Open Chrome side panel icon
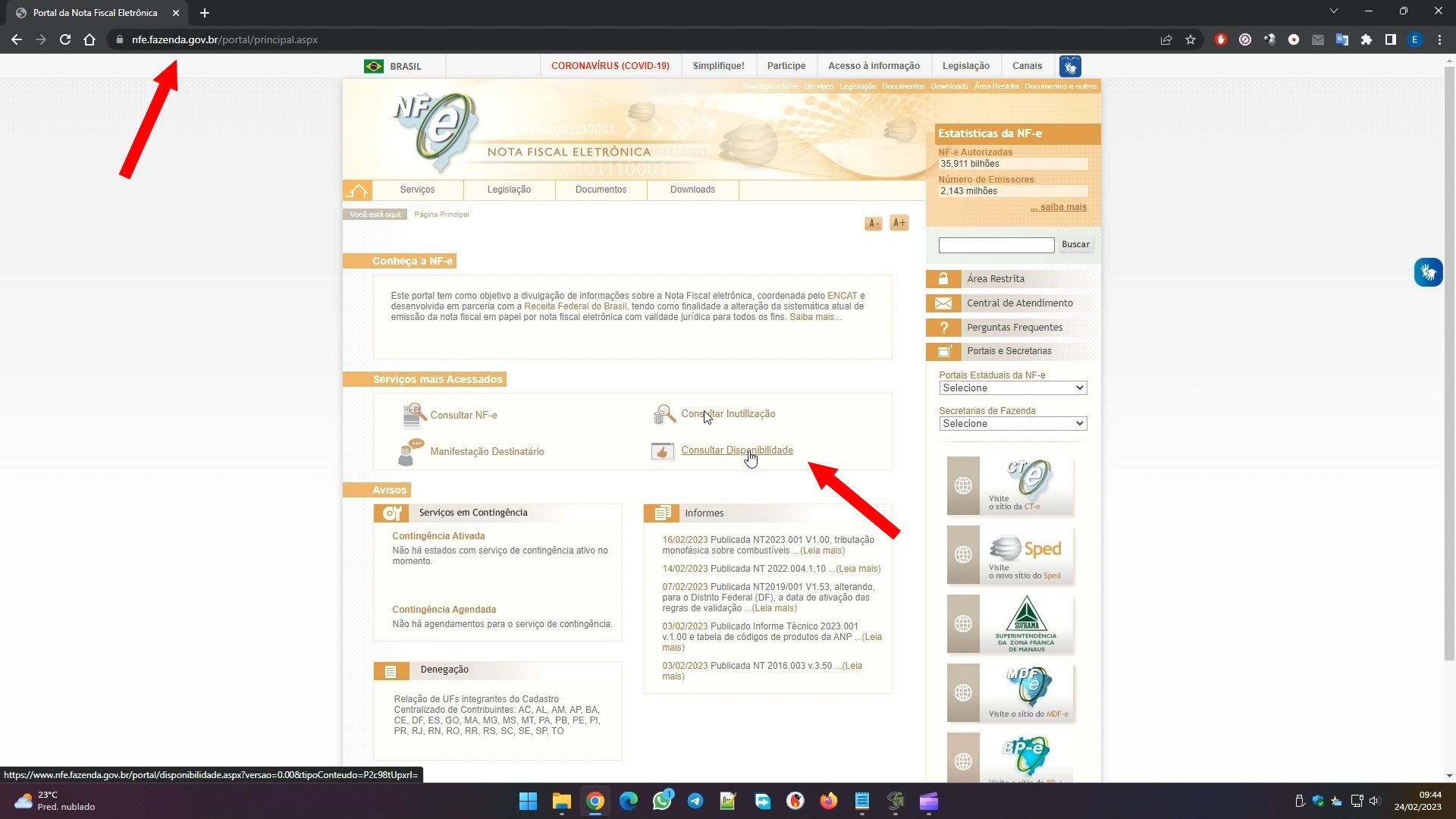The width and height of the screenshot is (1456, 819). 1391,39
